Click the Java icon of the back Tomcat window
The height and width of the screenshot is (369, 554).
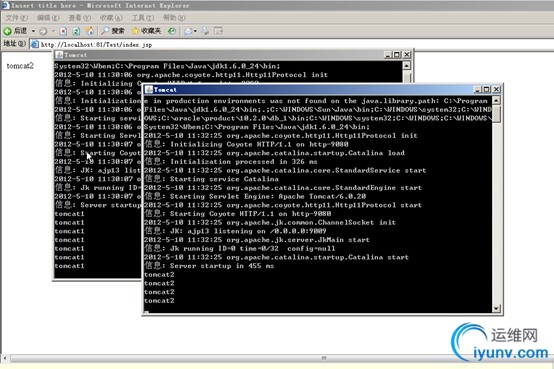click(x=59, y=55)
